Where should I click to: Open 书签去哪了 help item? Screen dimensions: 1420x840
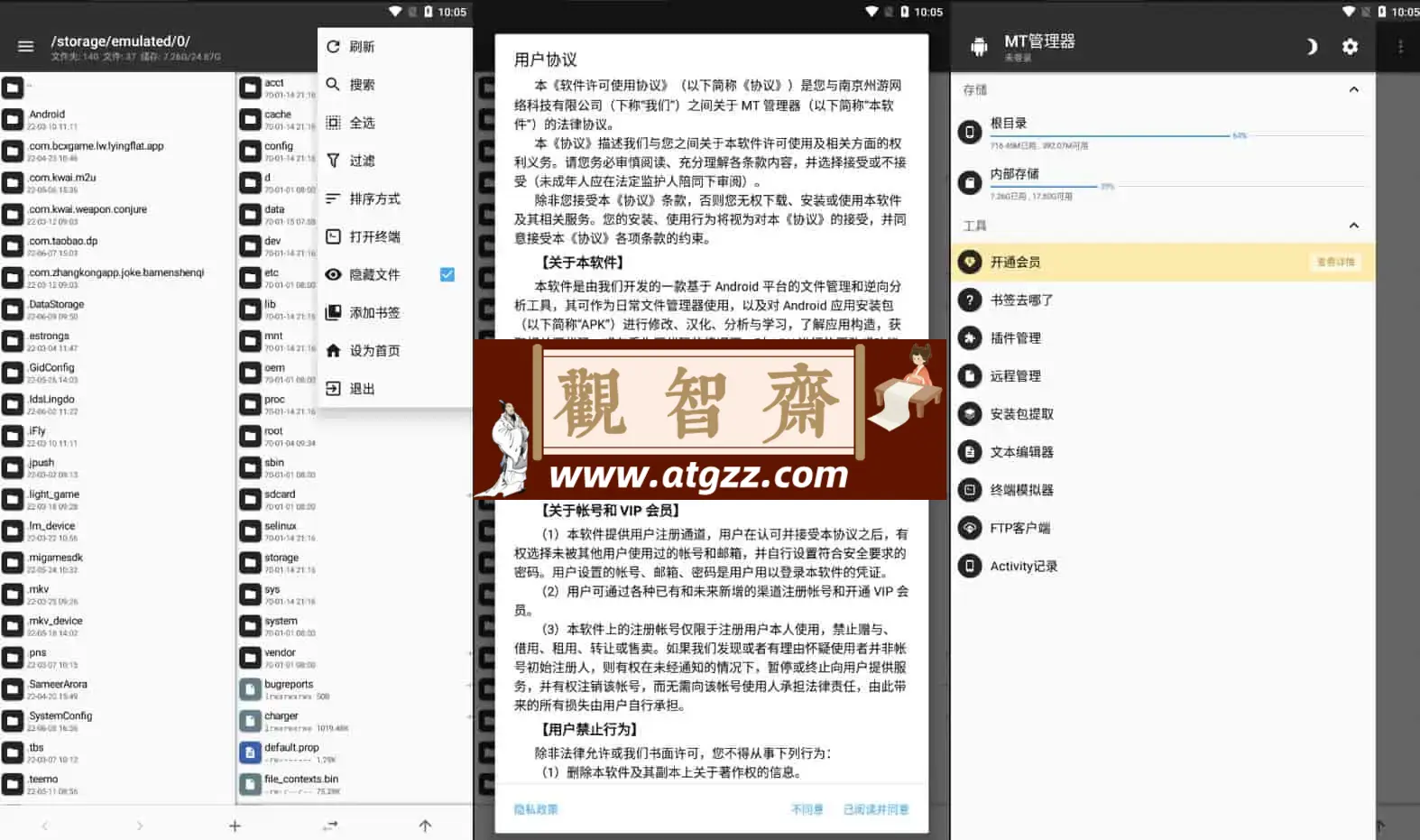point(1163,300)
